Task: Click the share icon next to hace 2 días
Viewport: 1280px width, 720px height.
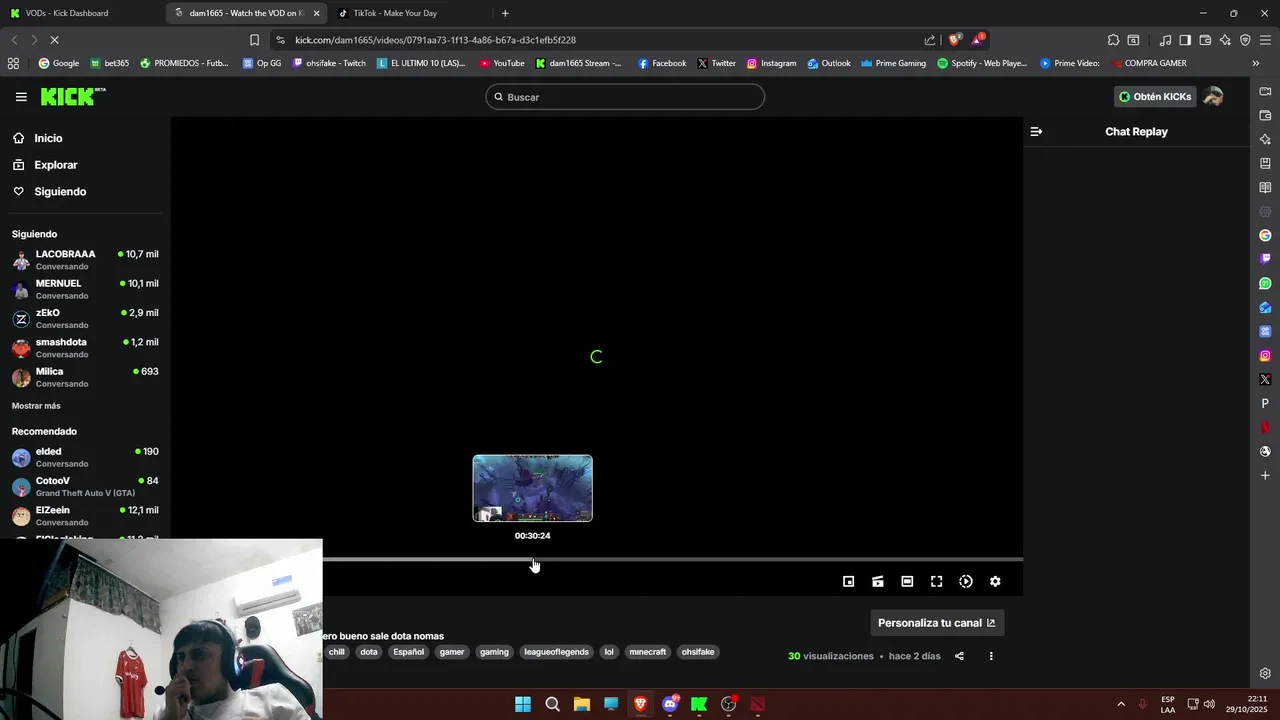Action: (959, 656)
